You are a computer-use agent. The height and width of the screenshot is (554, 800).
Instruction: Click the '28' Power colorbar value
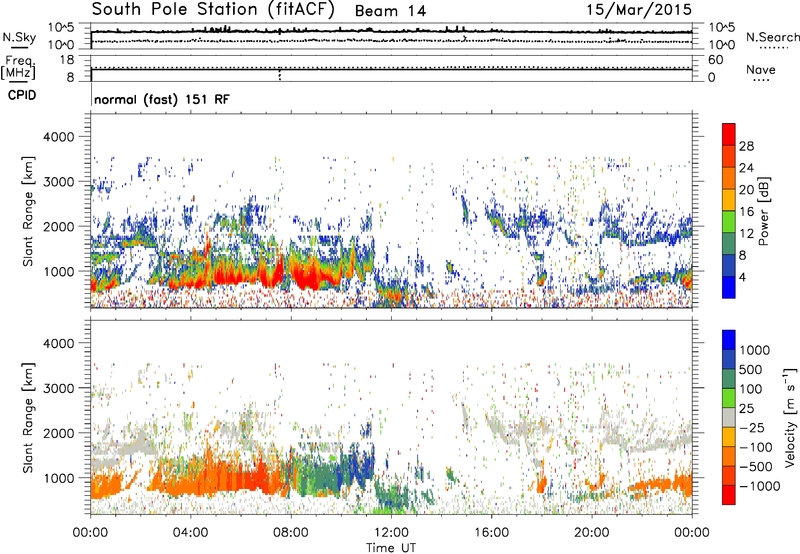(746, 146)
